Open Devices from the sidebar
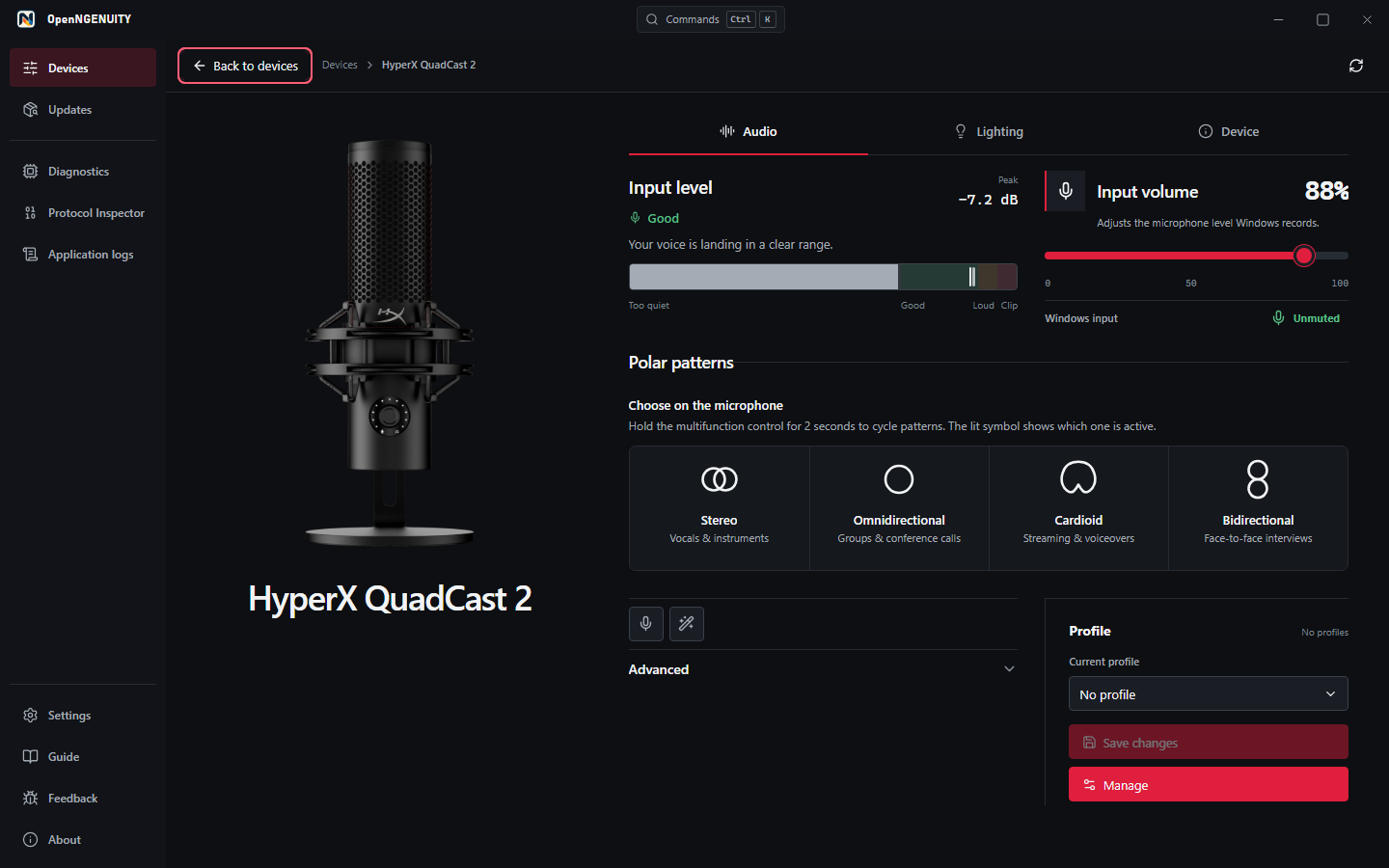The height and width of the screenshot is (868, 1389). pyautogui.click(x=83, y=68)
